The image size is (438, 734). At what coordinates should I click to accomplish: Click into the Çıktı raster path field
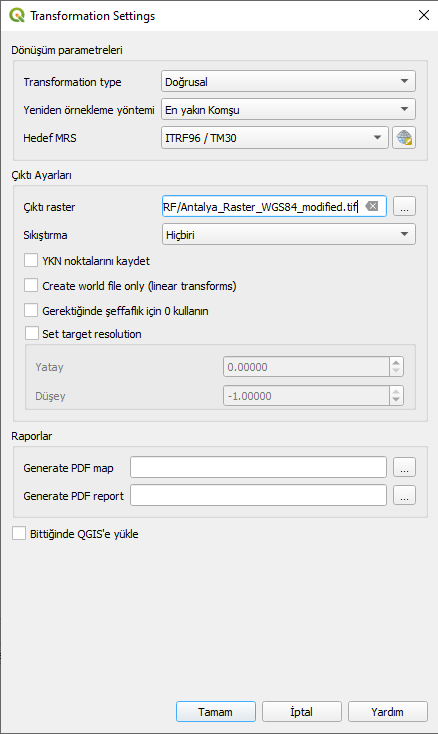tap(274, 206)
